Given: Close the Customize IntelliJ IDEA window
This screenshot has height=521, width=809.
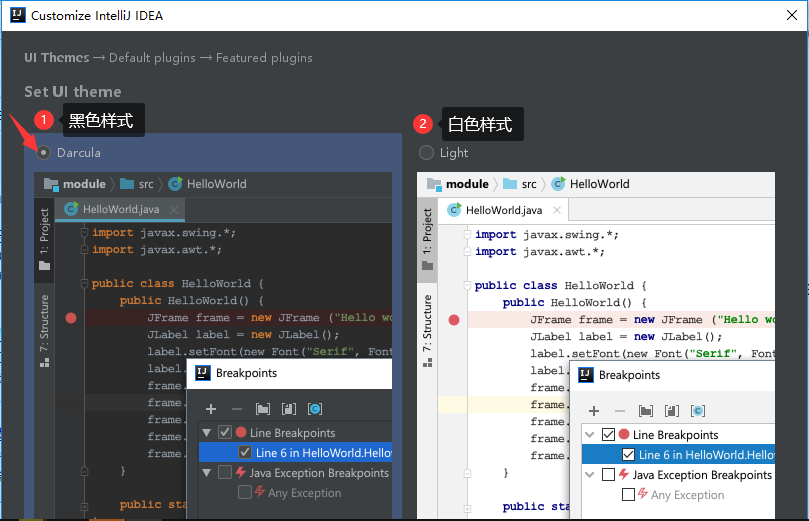Looking at the screenshot, I should pos(792,15).
